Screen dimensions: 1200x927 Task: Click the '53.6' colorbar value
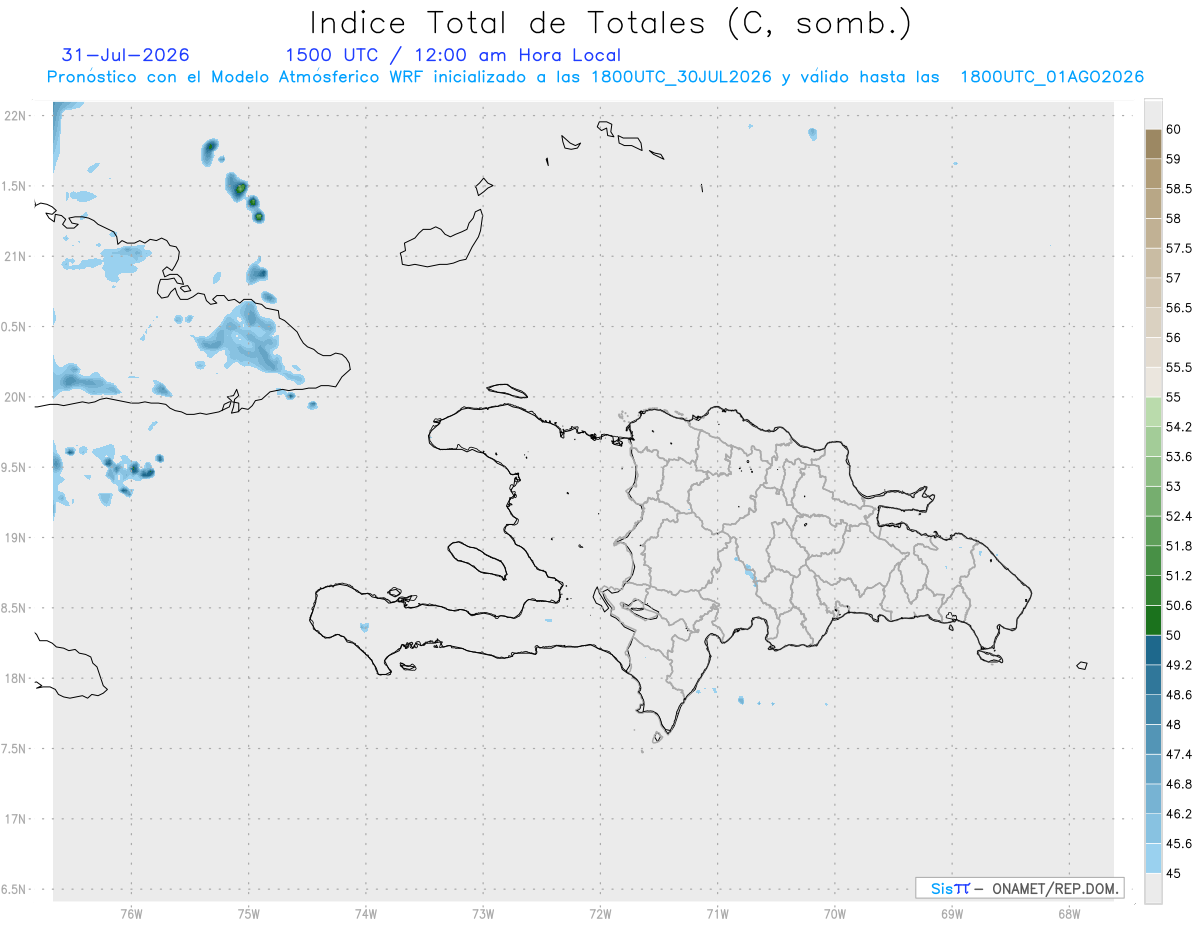(x=1179, y=457)
